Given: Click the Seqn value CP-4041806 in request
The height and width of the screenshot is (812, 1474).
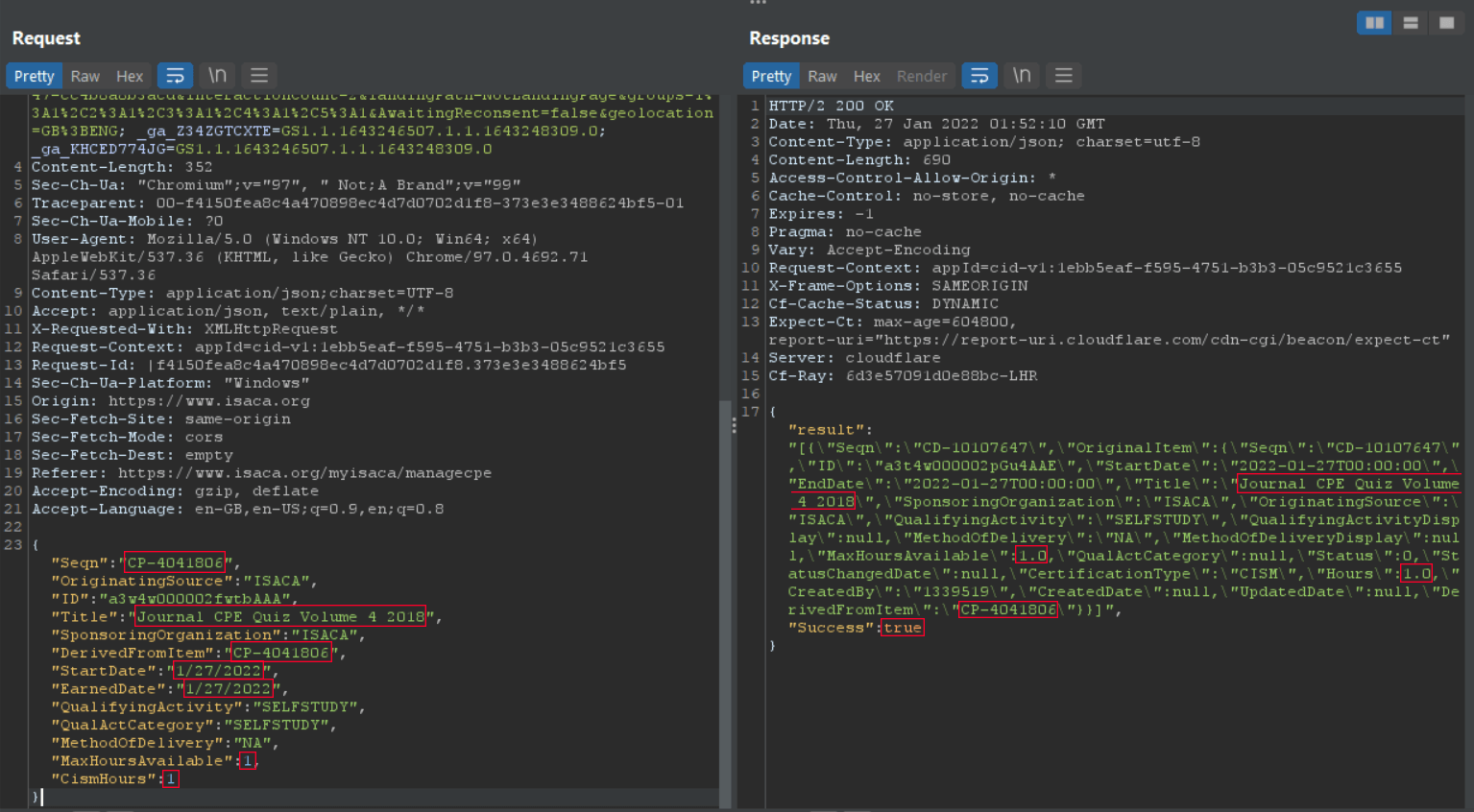Looking at the screenshot, I should click(x=176, y=562).
